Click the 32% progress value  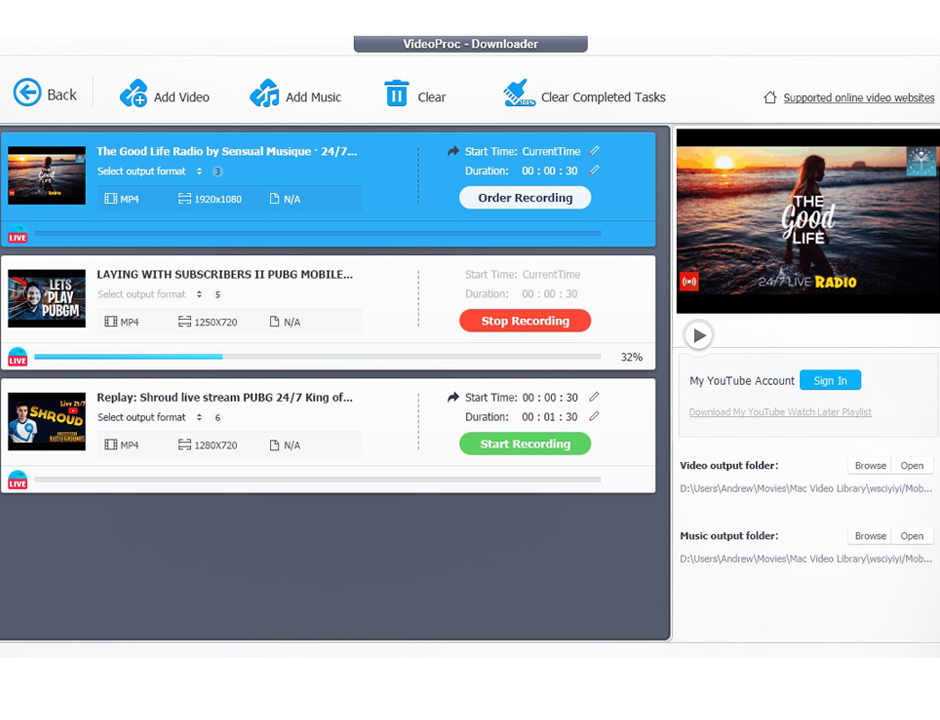pos(631,357)
